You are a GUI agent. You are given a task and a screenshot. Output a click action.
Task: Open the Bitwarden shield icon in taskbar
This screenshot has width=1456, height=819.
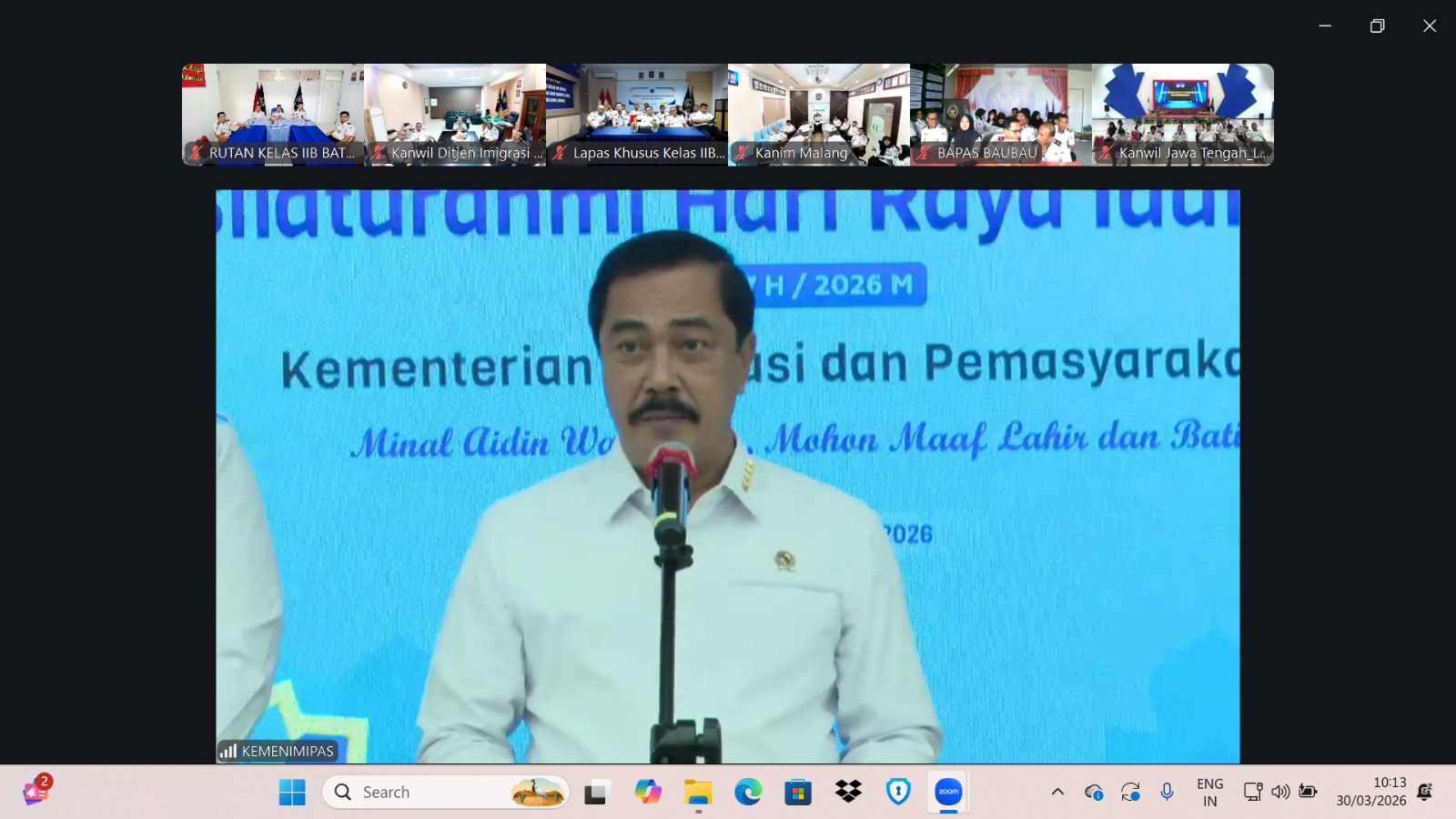(x=898, y=792)
